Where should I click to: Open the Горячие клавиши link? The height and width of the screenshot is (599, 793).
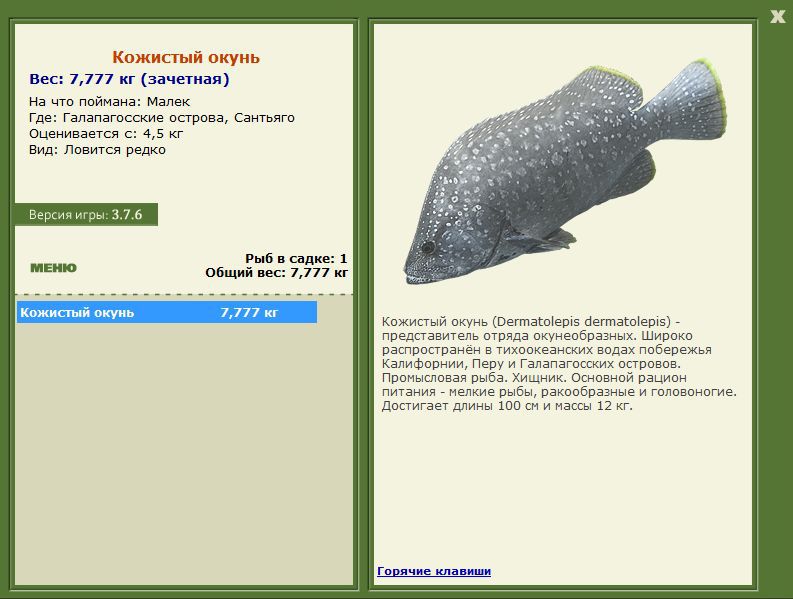tap(434, 571)
